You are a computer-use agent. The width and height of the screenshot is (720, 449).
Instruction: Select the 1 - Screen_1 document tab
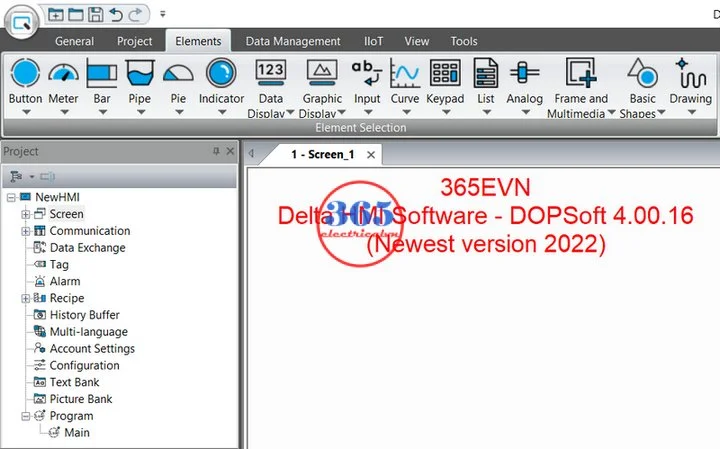pyautogui.click(x=322, y=155)
